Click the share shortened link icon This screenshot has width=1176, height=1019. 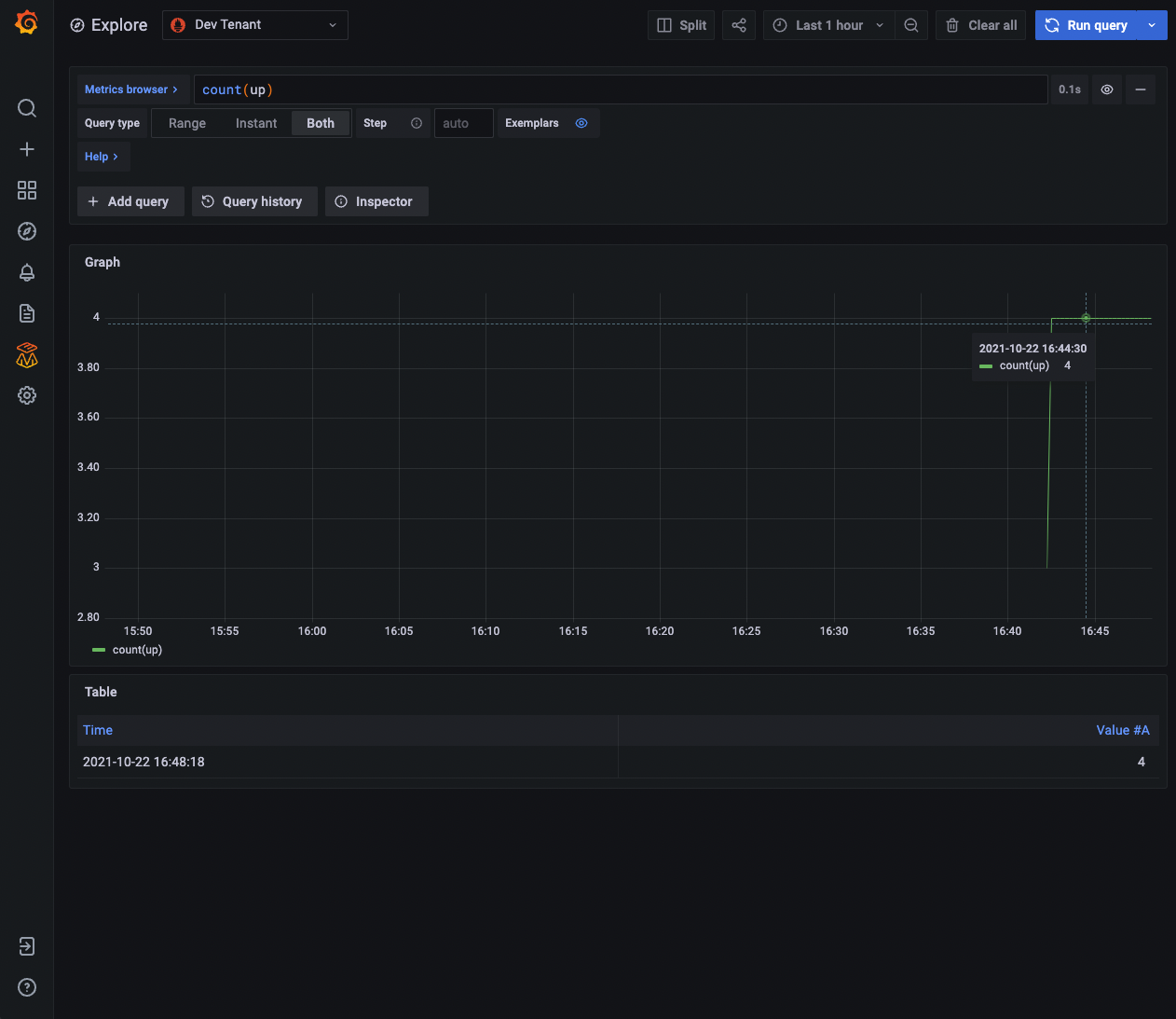[x=739, y=25]
